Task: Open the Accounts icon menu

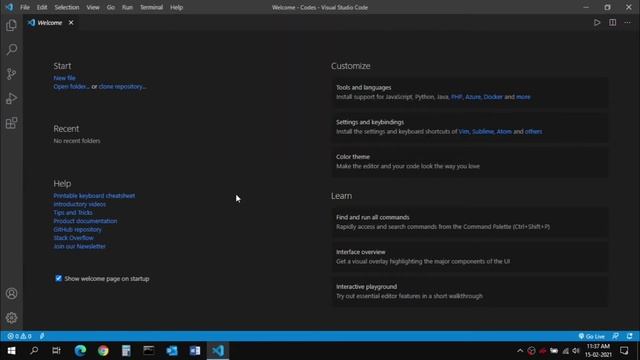Action: (11, 293)
